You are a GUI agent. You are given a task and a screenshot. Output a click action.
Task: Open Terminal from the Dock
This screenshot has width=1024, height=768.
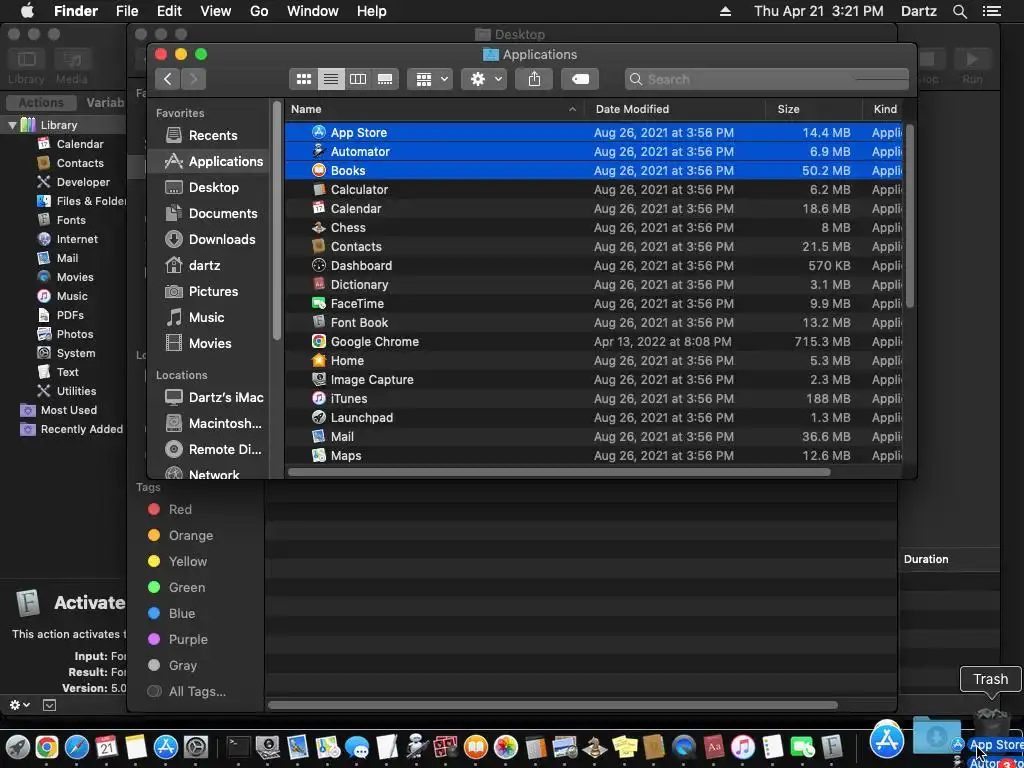coord(238,746)
